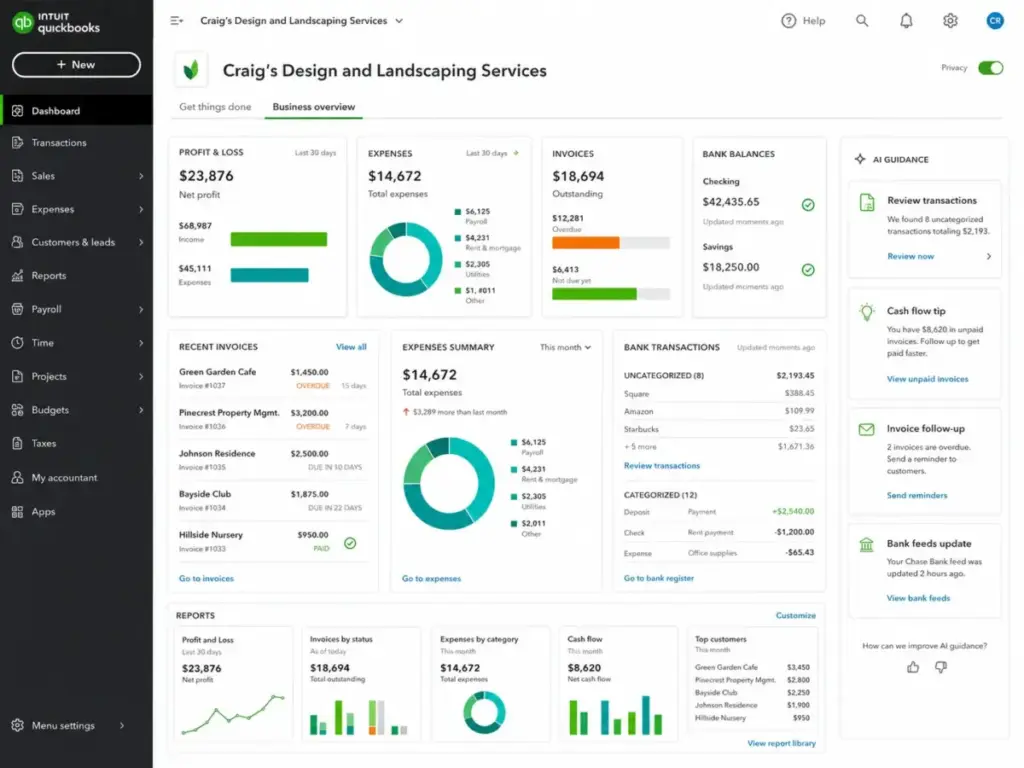Open the Transactions icon in the sidebar
1024x768 pixels.
click(x=18, y=142)
